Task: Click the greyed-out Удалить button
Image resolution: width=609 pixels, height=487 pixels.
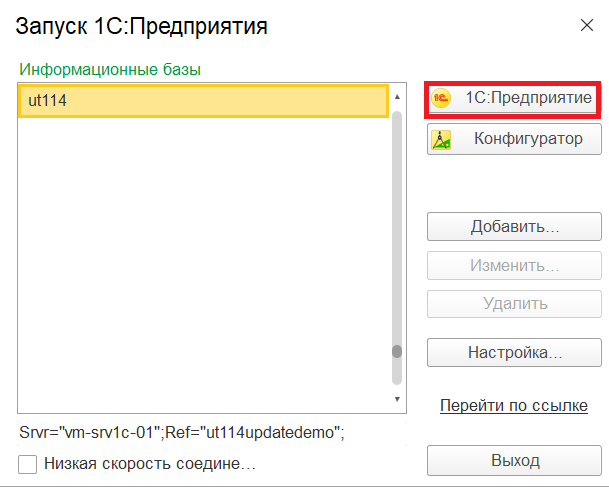Action: tap(514, 304)
